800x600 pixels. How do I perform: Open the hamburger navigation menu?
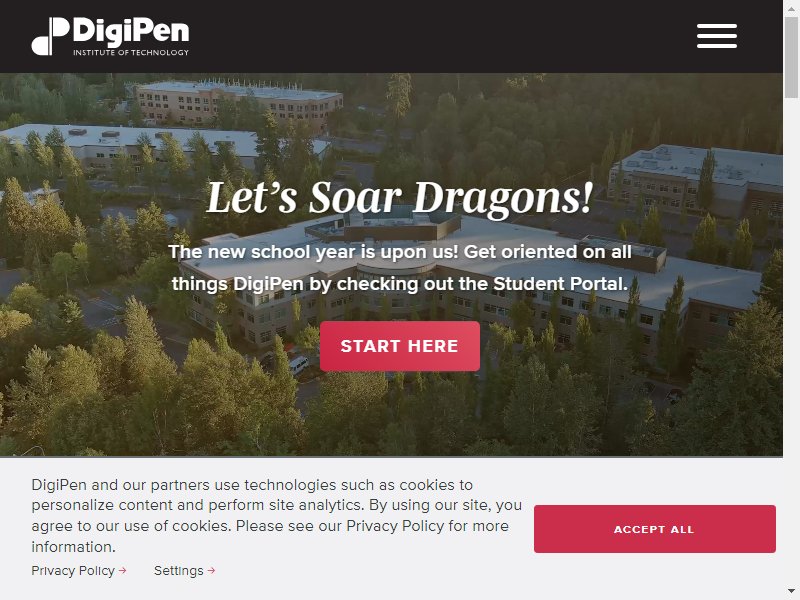tap(717, 36)
